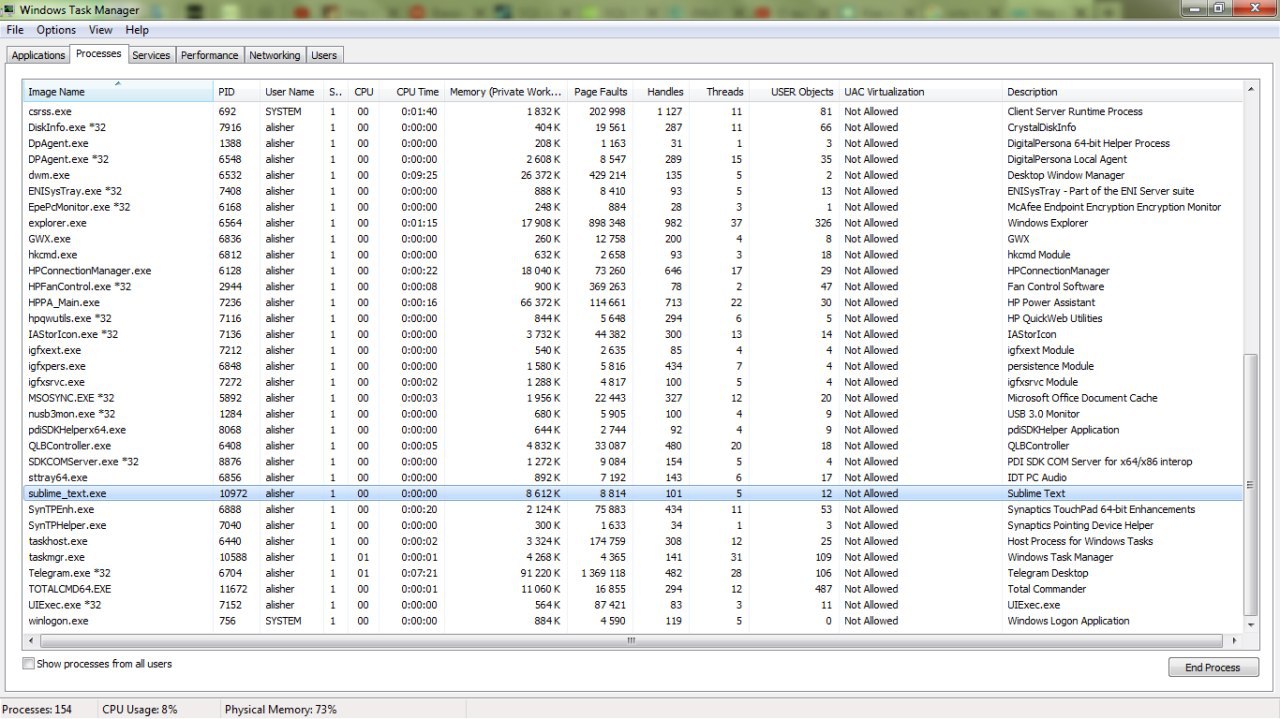Select the SynTPEnh.exe process
Screen dimensions: 1280x719
click(x=633, y=509)
